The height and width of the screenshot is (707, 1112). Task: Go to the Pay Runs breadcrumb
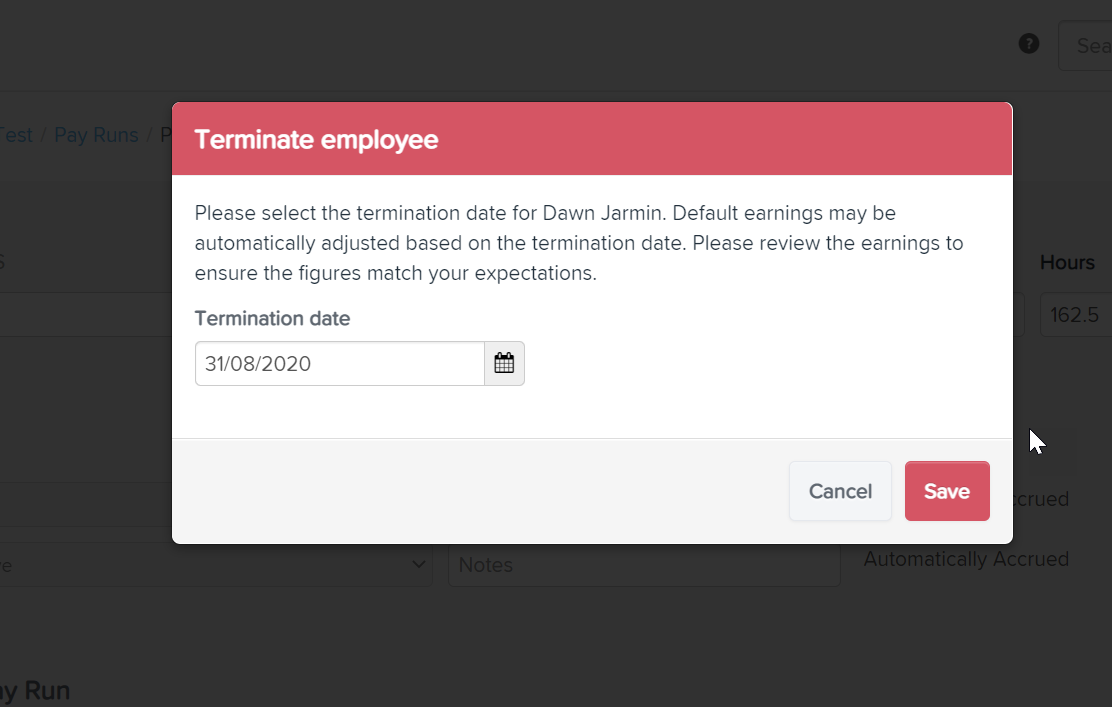(96, 135)
